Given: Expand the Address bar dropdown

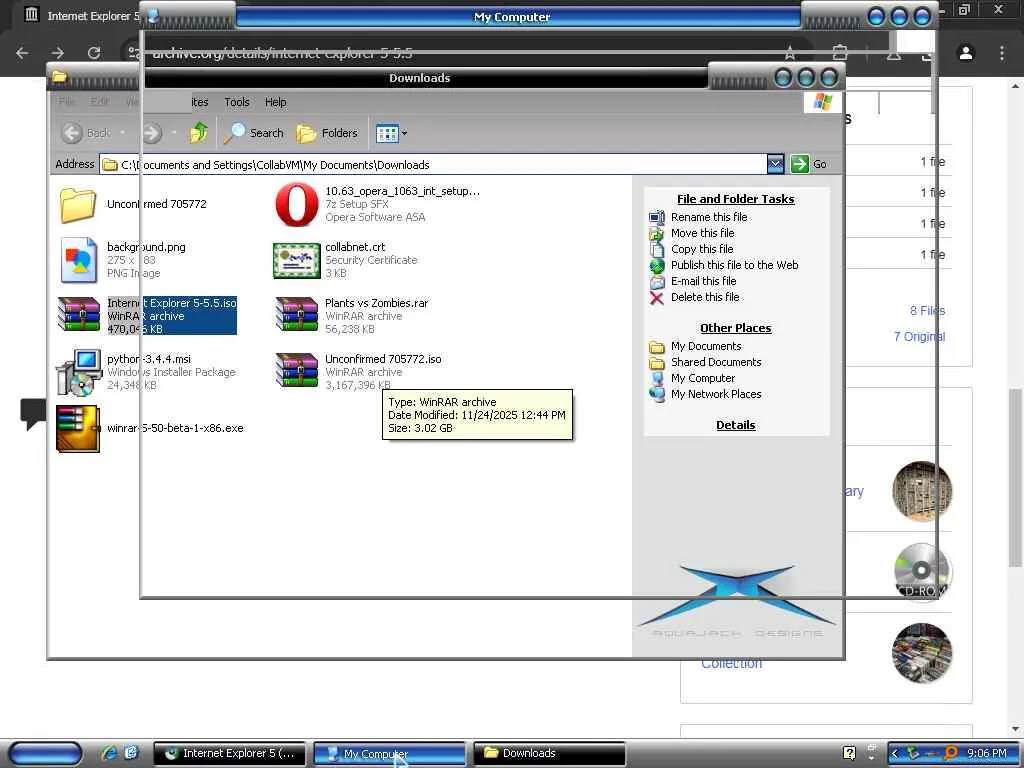Looking at the screenshot, I should click(775, 164).
